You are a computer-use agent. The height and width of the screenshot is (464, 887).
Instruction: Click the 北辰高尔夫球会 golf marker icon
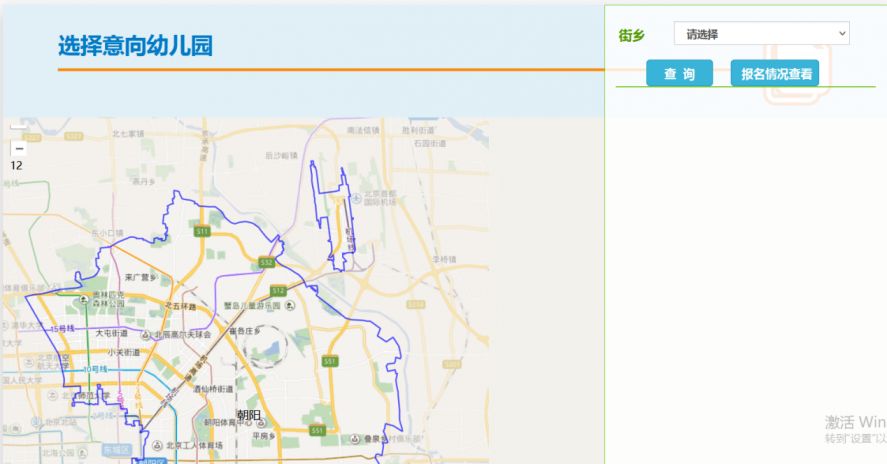145,335
